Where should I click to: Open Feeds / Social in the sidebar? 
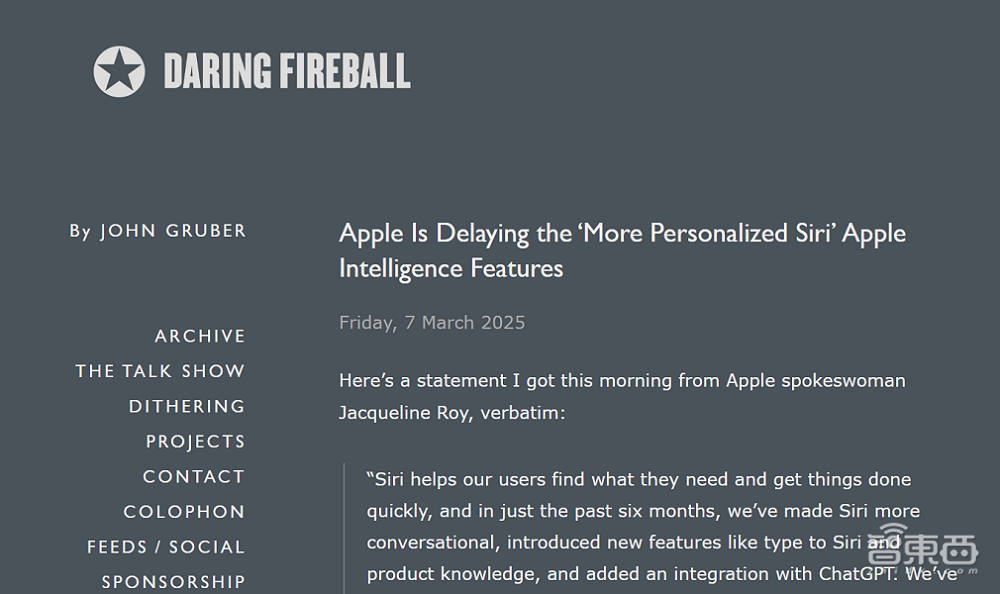coord(166,547)
